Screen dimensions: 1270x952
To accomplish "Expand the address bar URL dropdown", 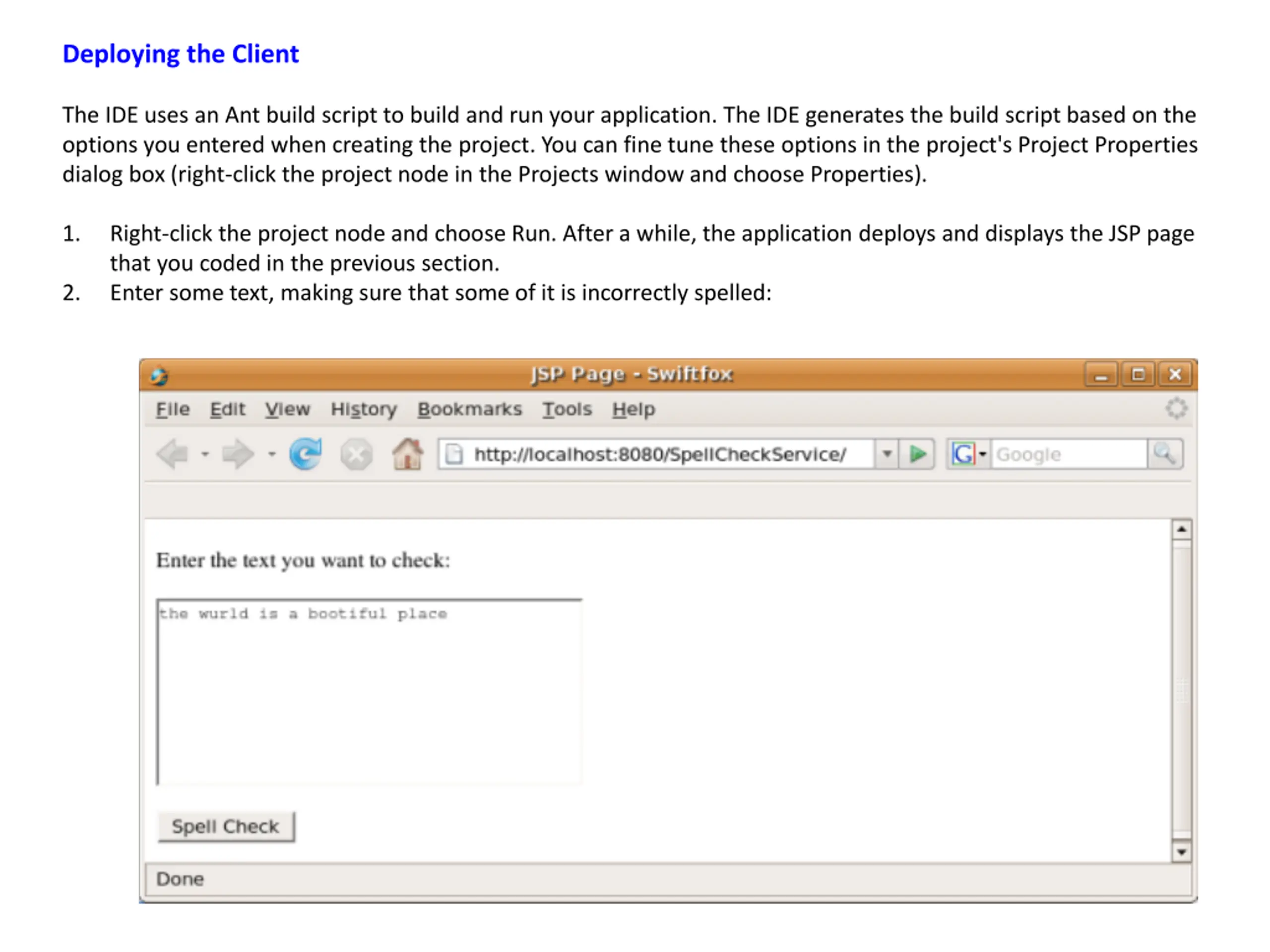I will 887,455.
